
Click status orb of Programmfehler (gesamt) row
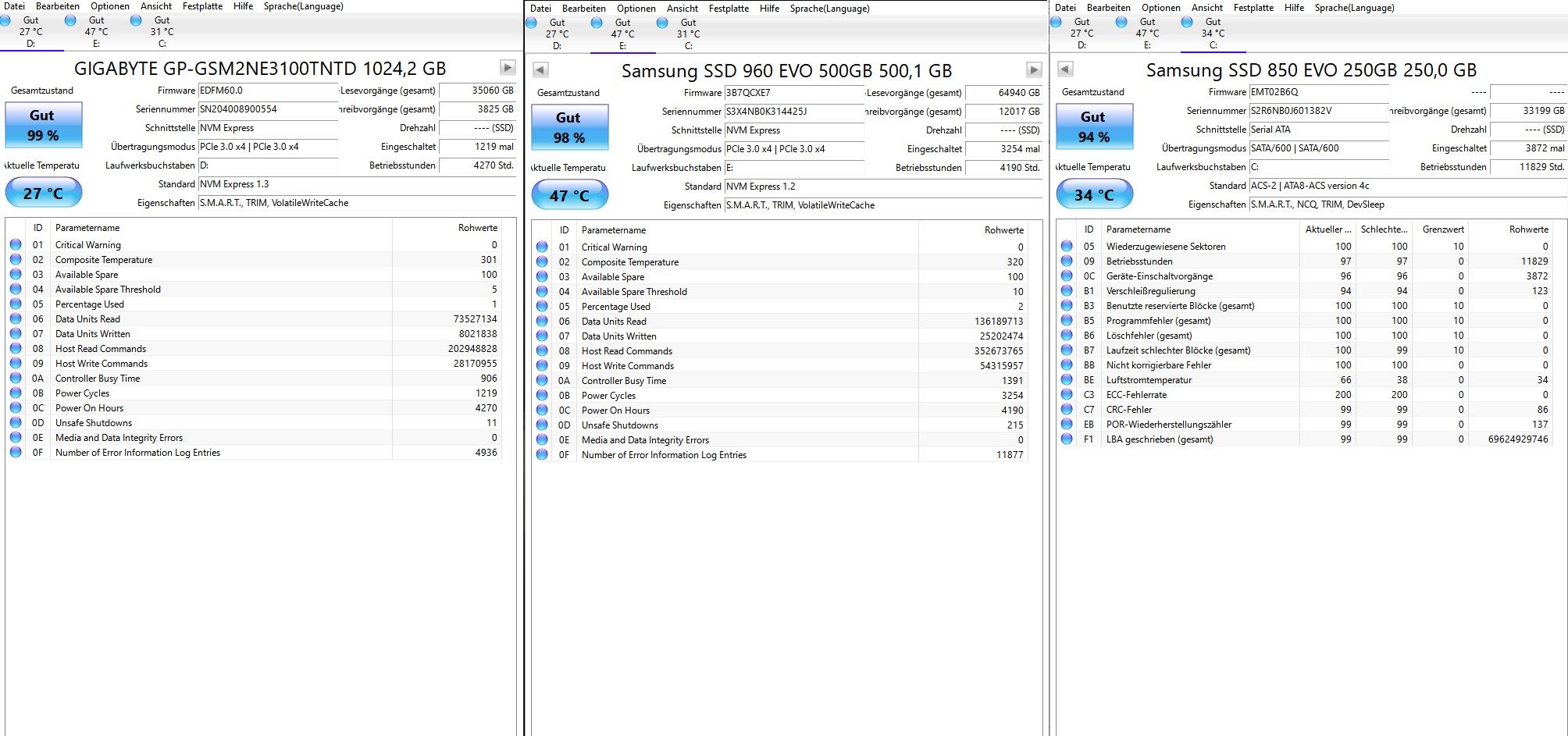tap(1067, 321)
